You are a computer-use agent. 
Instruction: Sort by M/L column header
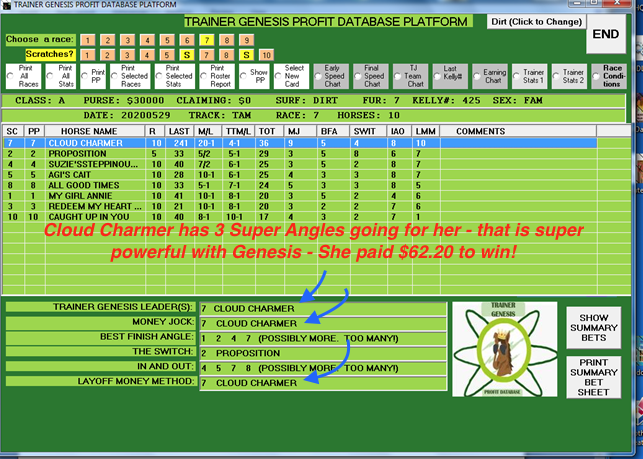pos(207,131)
